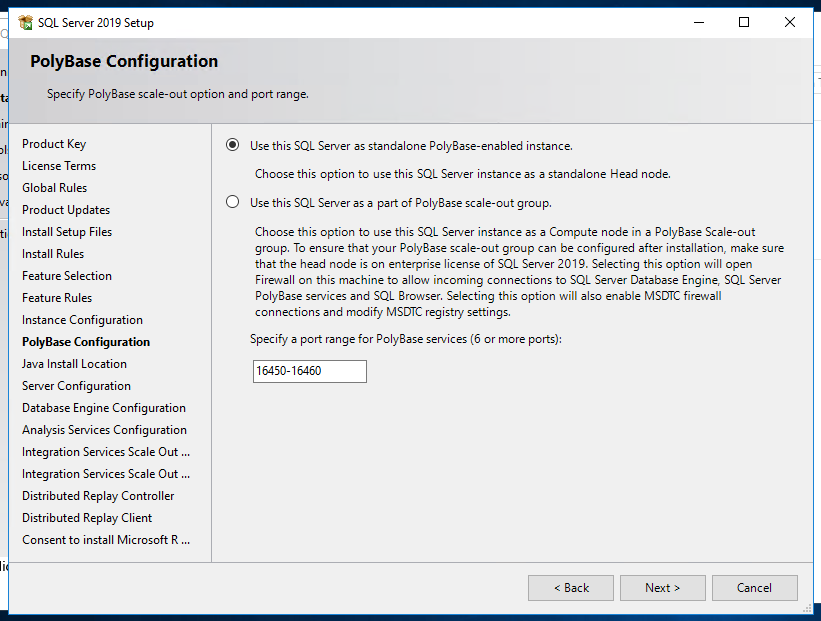Select Product Key step in sidebar
Screen dimensions: 821x621
coord(54,144)
